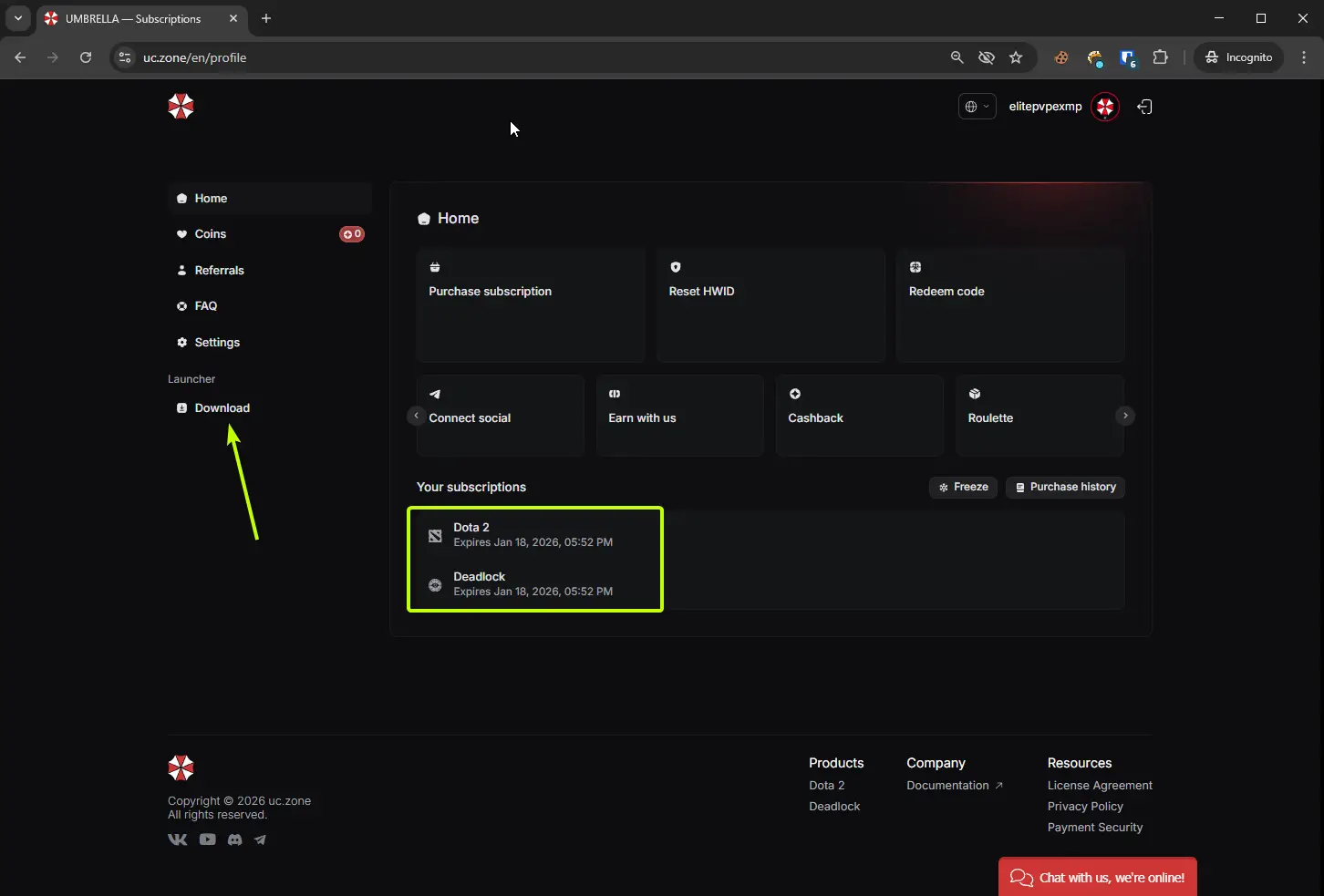Viewport: 1324px width, 896px height.
Task: Click the VK icon in the footer
Action: click(178, 839)
